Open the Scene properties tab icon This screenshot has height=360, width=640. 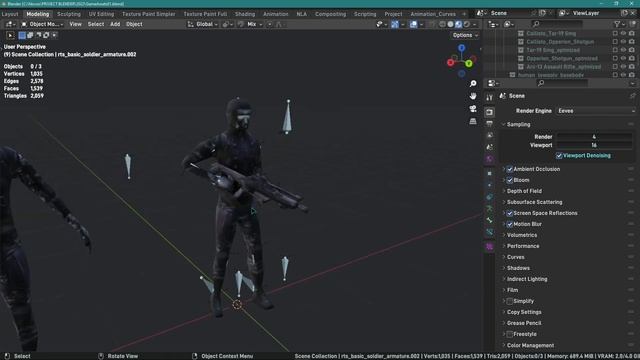tap(489, 147)
